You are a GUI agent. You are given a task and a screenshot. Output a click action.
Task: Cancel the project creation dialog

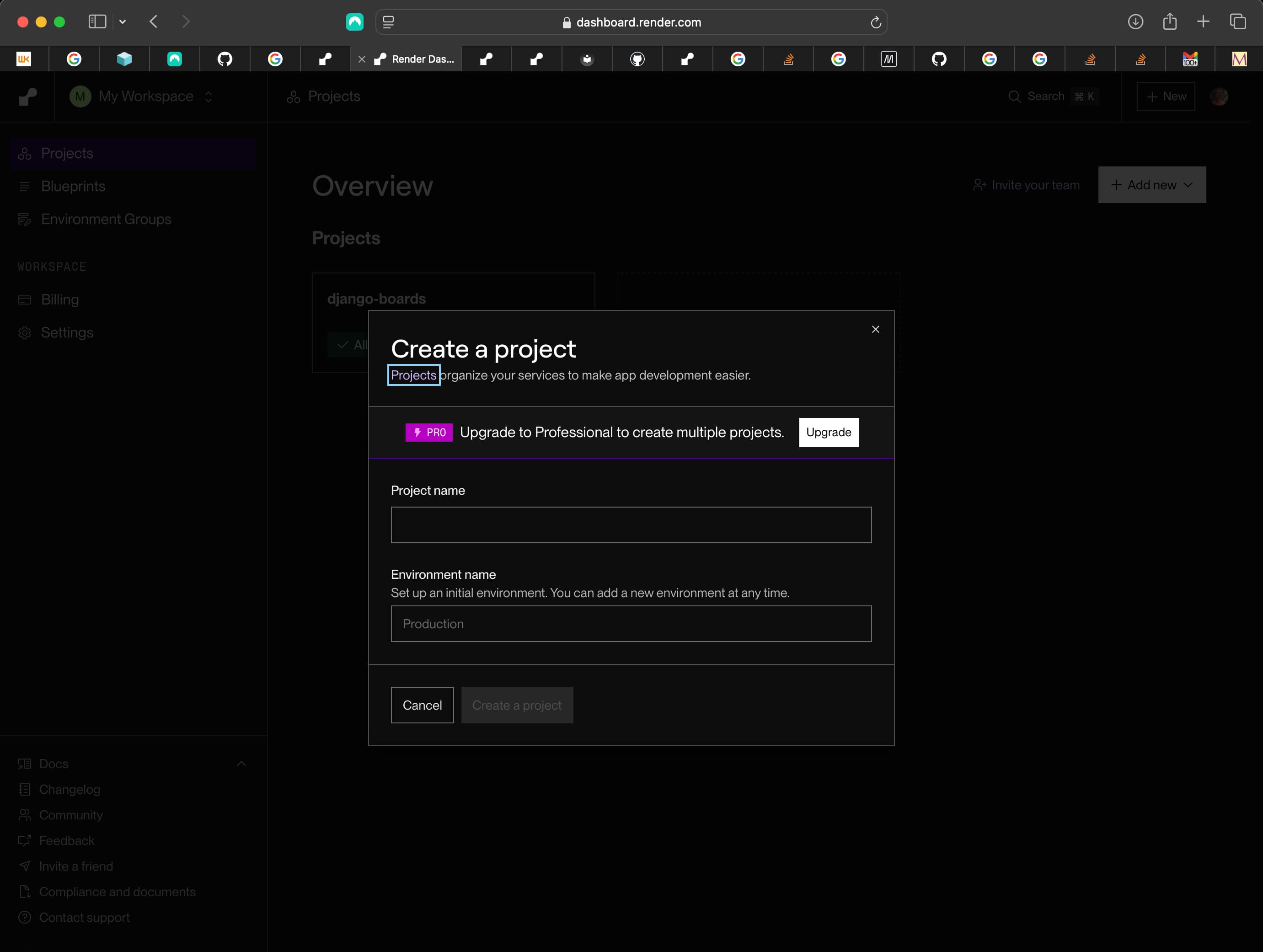click(x=422, y=705)
